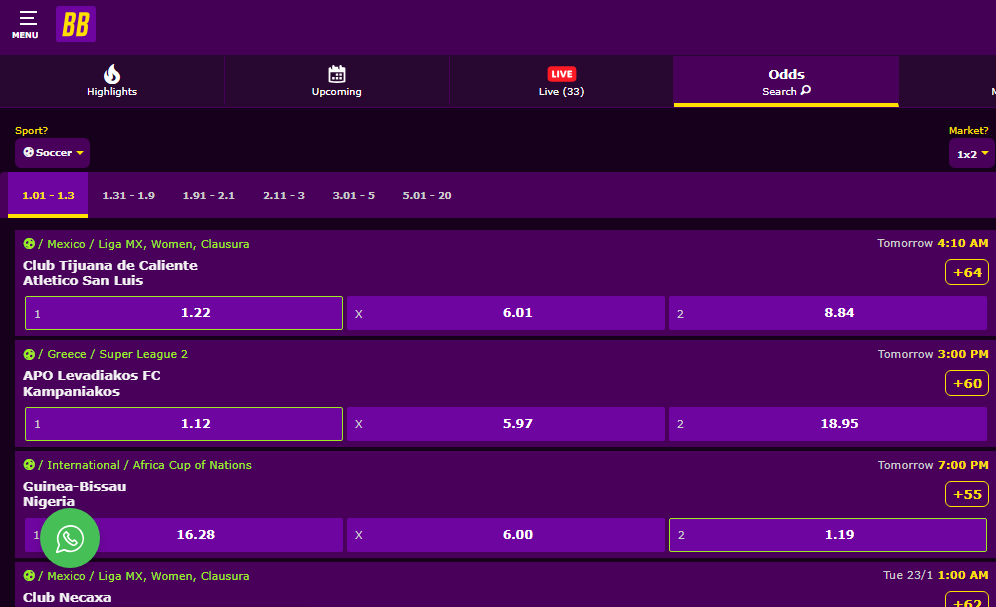This screenshot has width=996, height=607.
Task: Click the soccer ball icon beside International
Action: click(29, 465)
